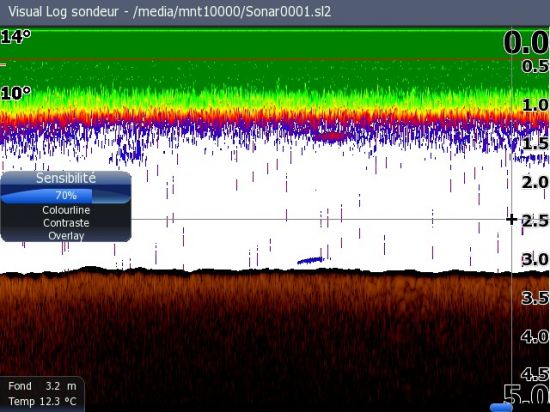Click the 10° temperature scale marker
Screen dimensions: 550x412
16,93
